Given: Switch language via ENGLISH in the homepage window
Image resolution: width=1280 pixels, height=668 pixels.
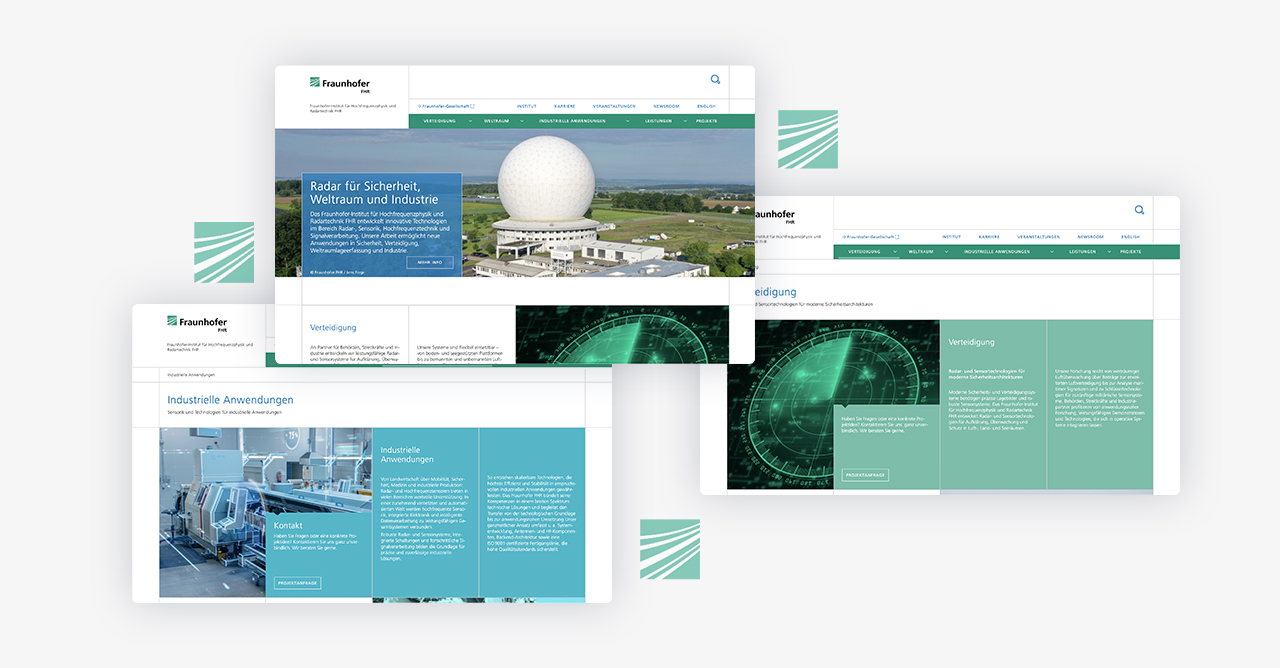Looking at the screenshot, I should 707,106.
